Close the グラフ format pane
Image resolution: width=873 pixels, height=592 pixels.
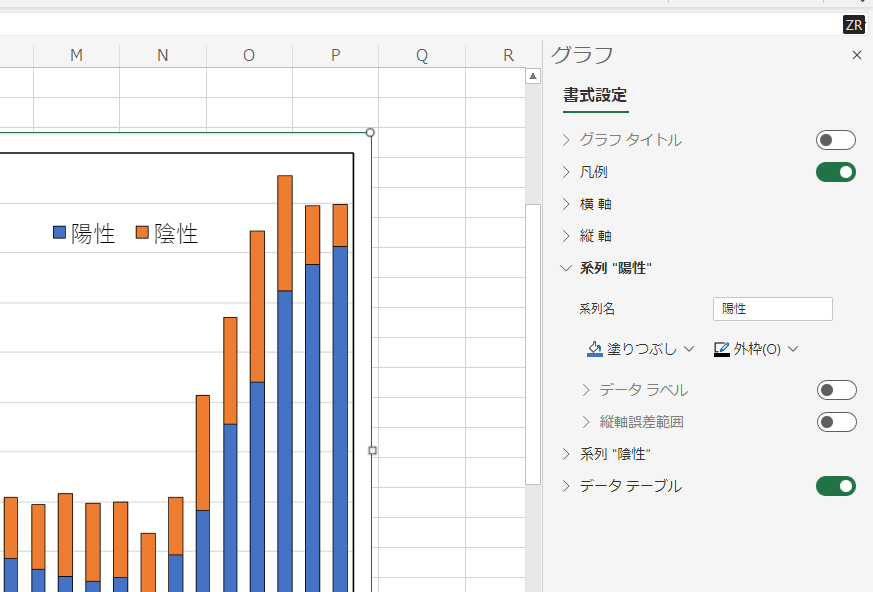(x=856, y=56)
